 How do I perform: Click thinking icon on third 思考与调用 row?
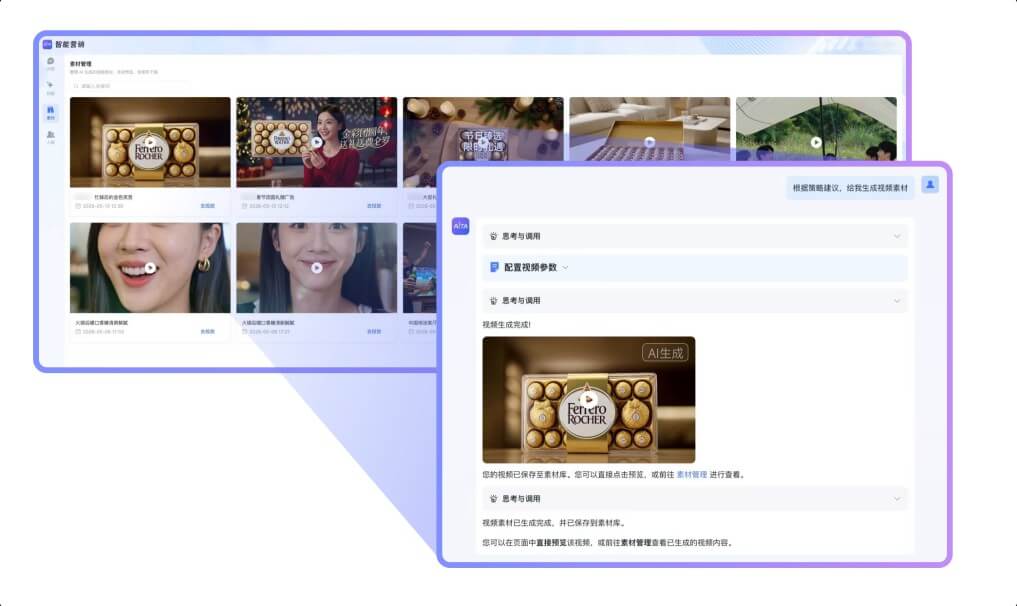tap(494, 499)
